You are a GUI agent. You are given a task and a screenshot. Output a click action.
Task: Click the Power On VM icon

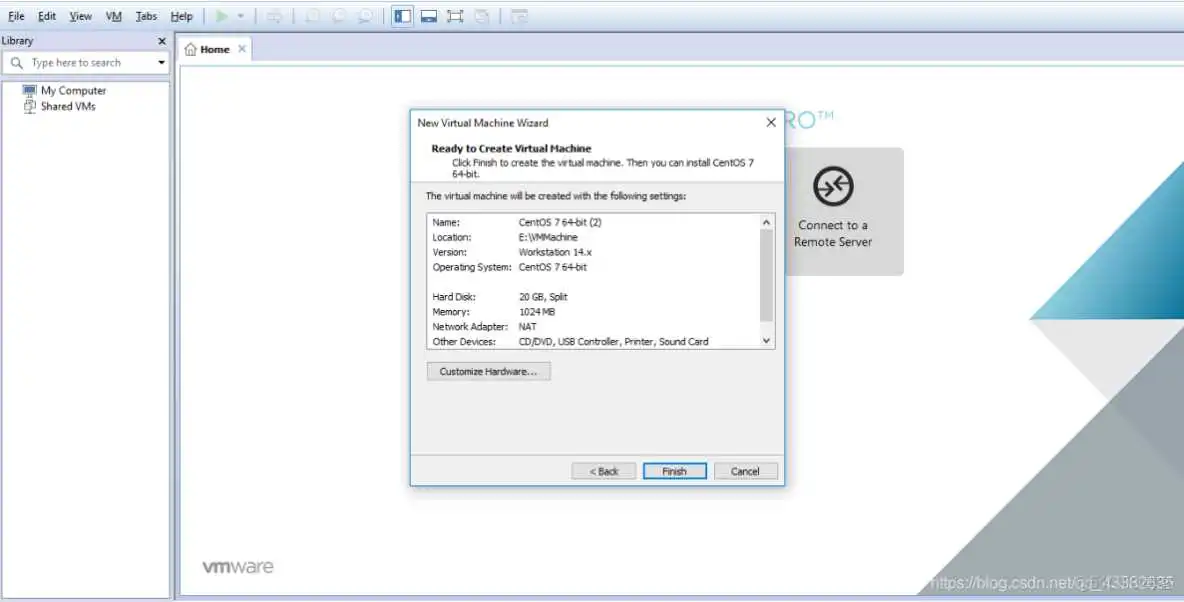221,16
